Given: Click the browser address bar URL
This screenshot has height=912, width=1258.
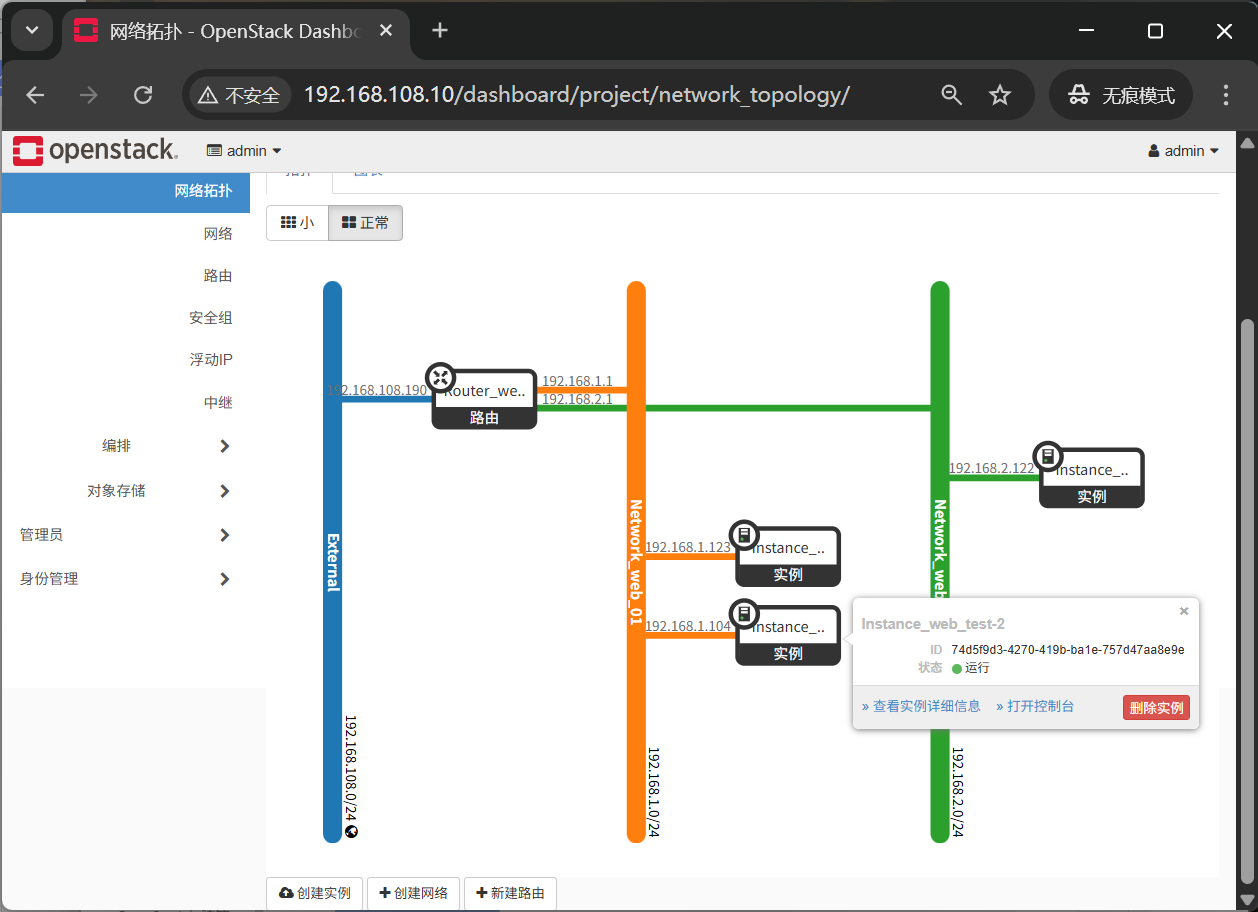Looking at the screenshot, I should point(577,95).
